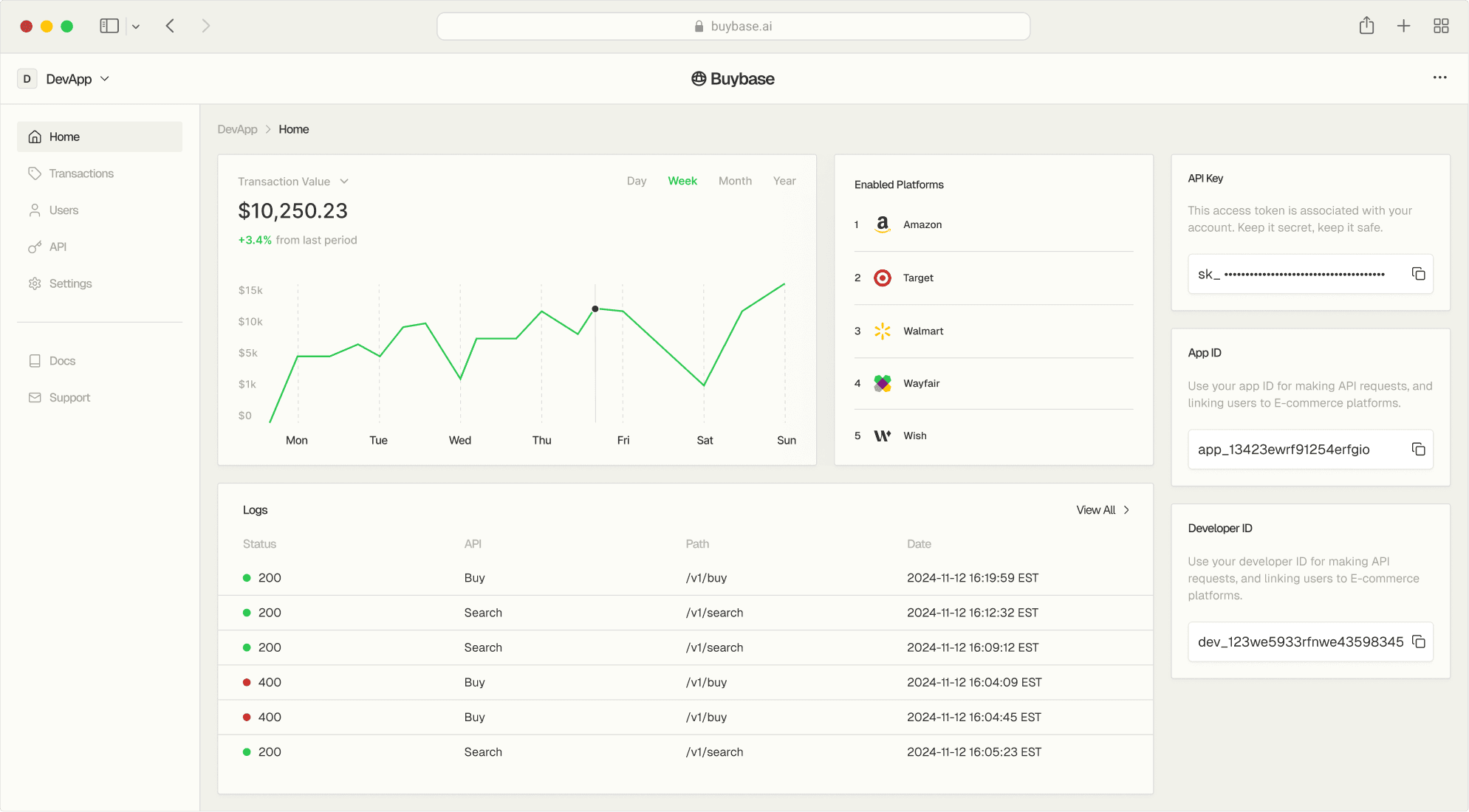Click the DevApp breadcrumb link
Viewport: 1469px width, 812px height.
(x=237, y=129)
